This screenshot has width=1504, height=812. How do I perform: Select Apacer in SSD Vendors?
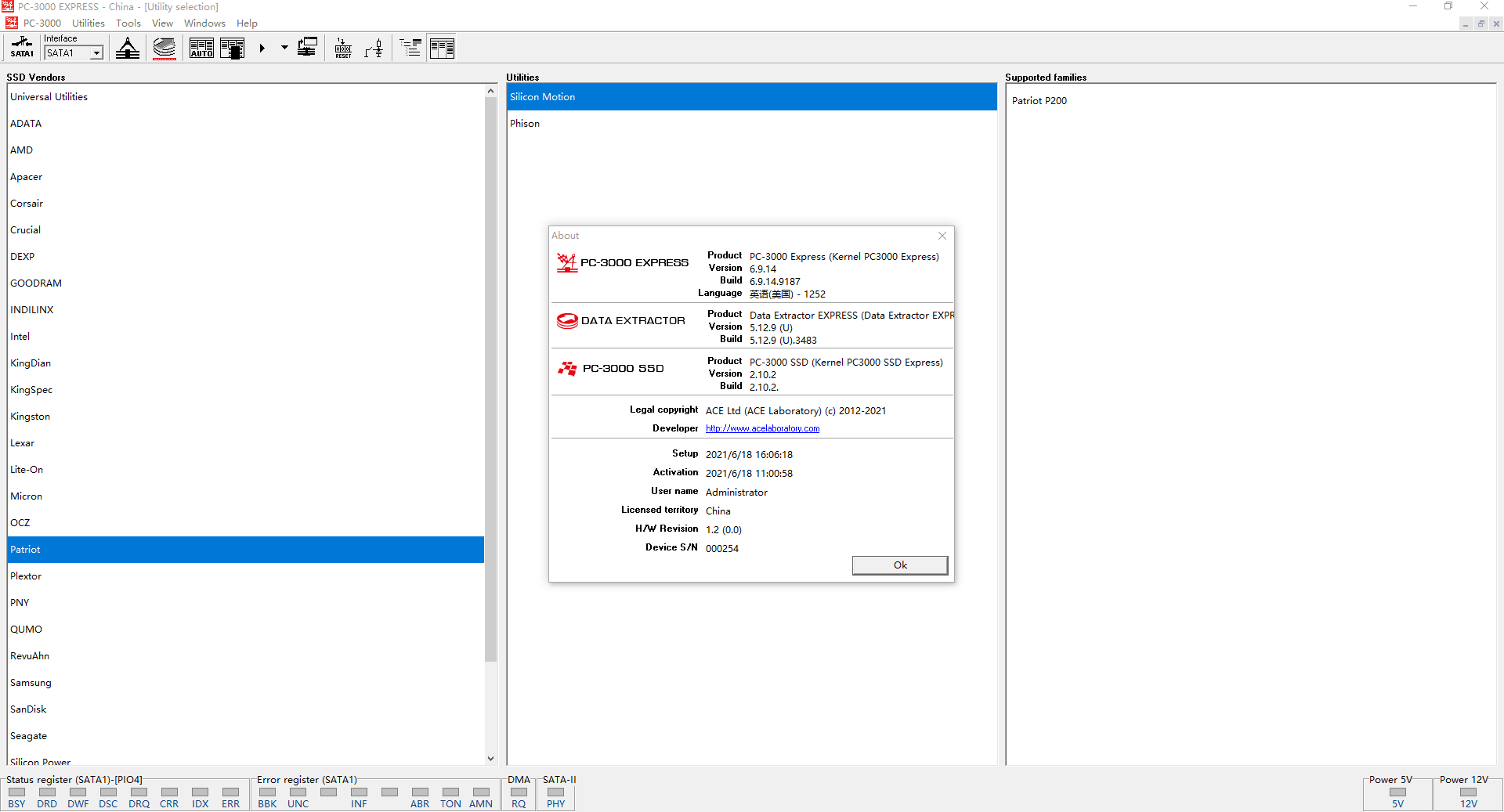tap(246, 177)
